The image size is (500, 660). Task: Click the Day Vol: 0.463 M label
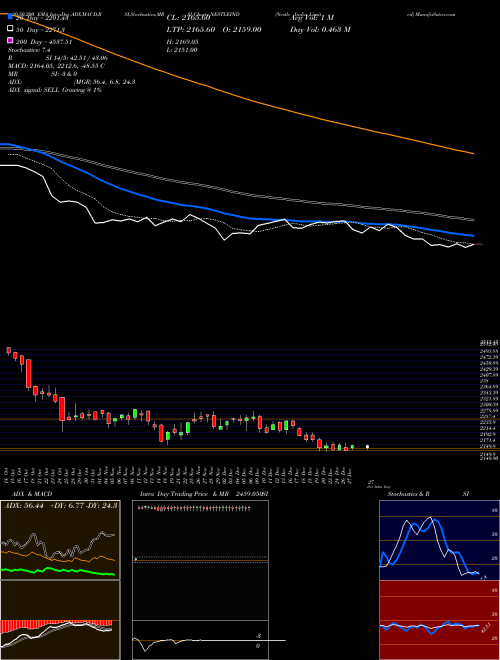point(320,29)
